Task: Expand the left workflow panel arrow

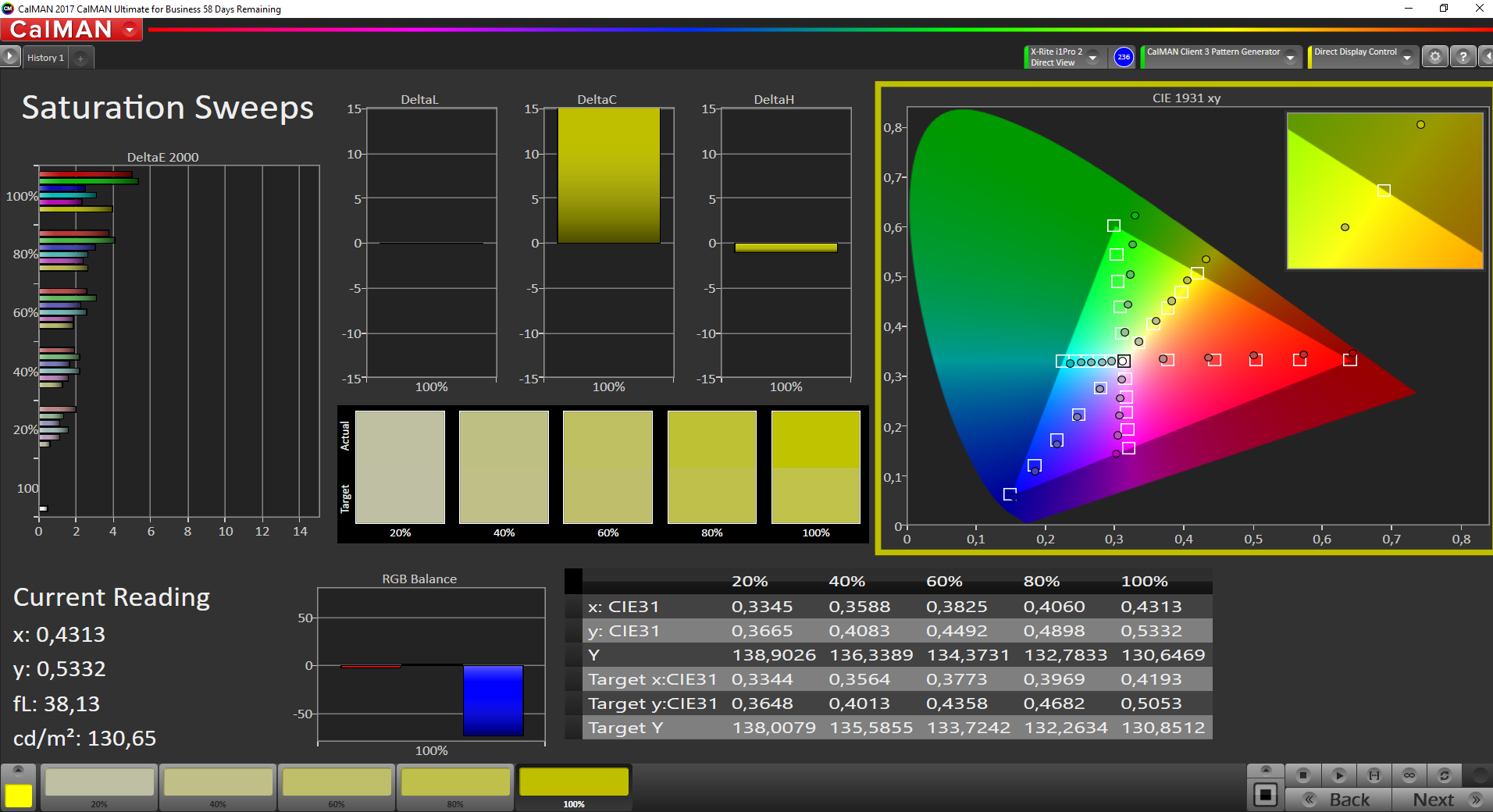Action: click(9, 57)
